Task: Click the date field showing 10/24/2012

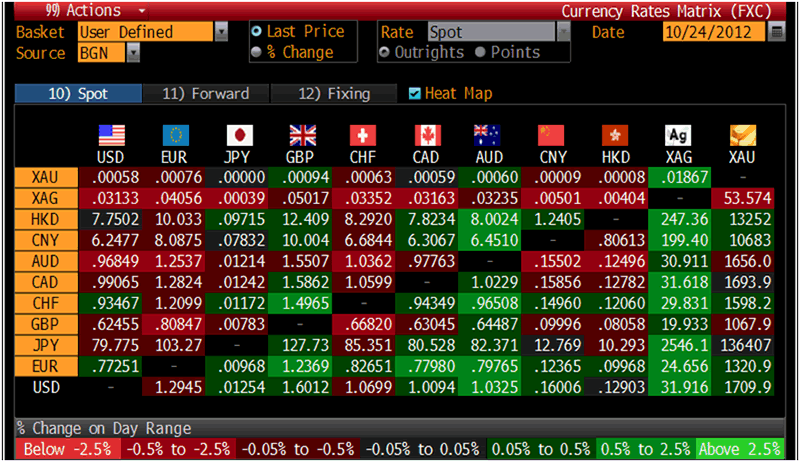Action: tap(713, 32)
